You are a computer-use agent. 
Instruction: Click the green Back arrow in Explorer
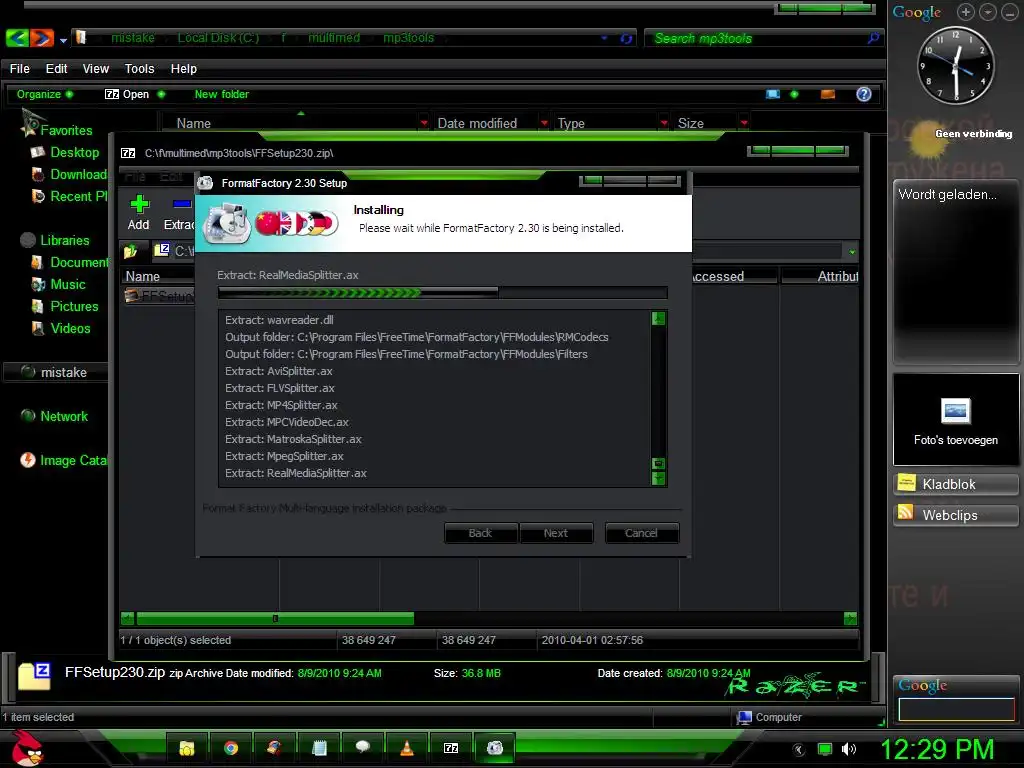17,38
